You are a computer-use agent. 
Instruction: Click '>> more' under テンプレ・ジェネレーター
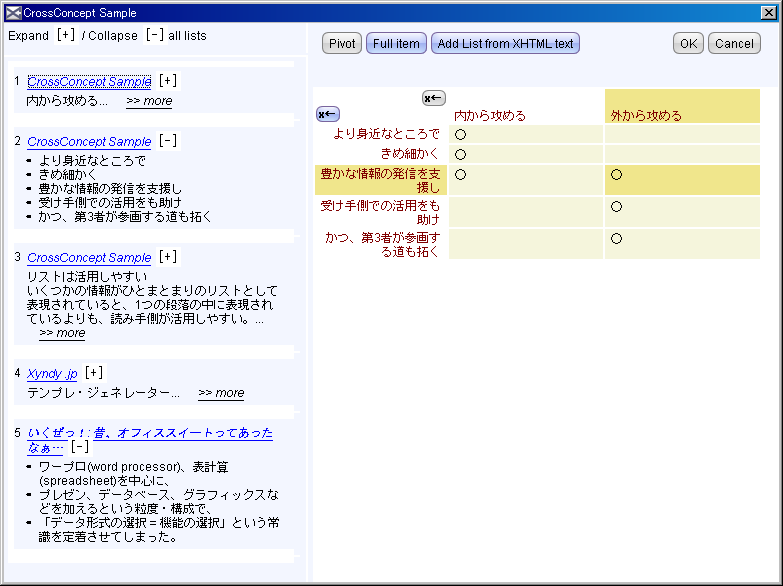[221, 393]
